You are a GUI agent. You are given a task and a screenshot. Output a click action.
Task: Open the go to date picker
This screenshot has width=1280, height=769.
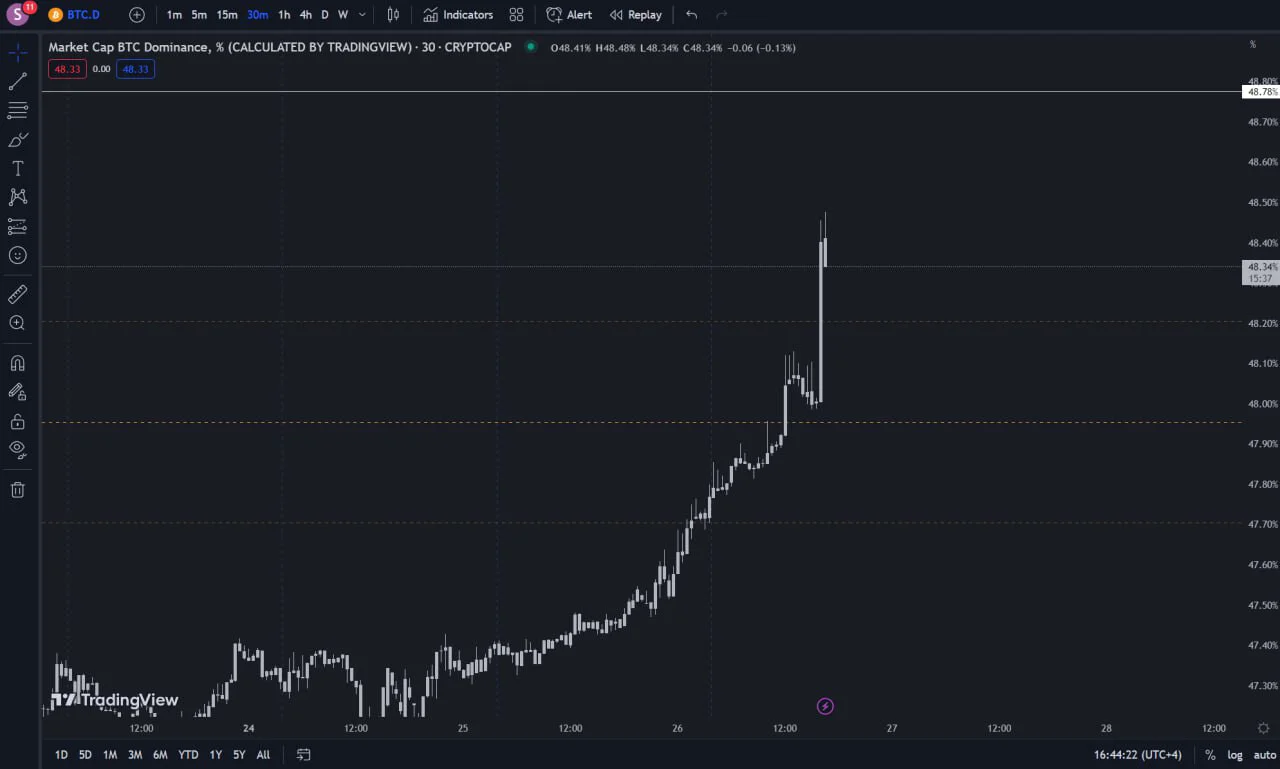304,755
